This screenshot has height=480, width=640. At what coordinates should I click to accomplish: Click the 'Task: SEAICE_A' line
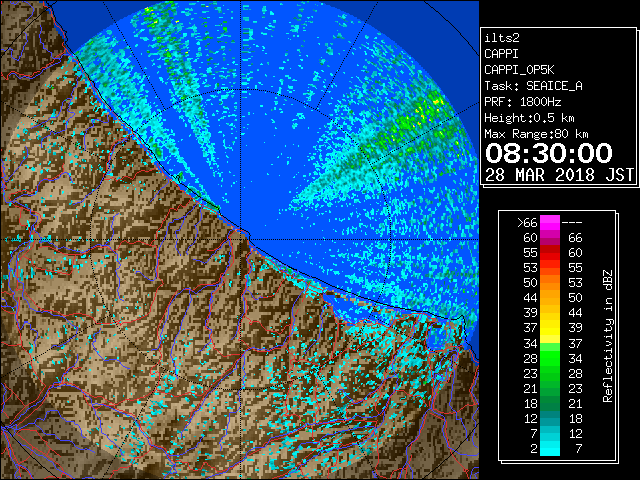pyautogui.click(x=533, y=86)
